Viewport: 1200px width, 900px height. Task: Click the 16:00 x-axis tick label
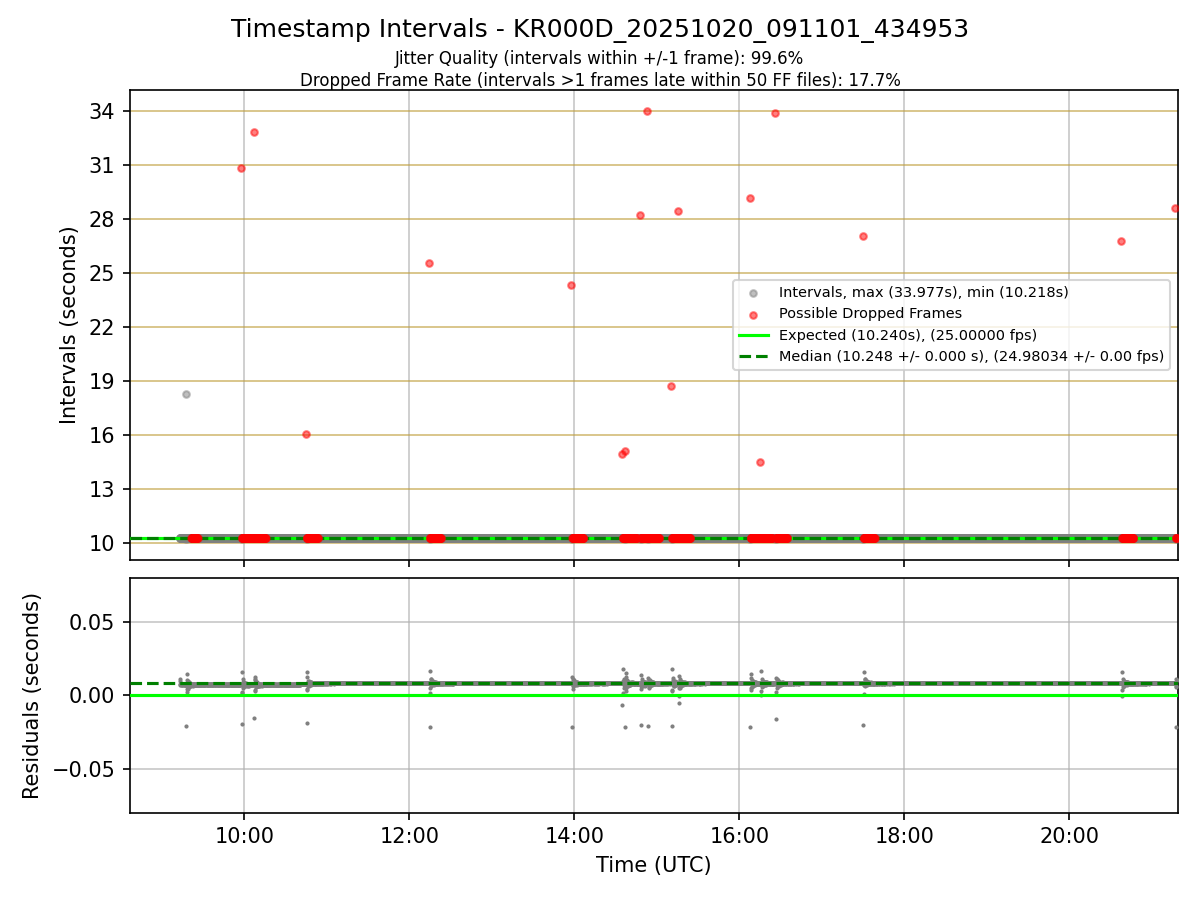pyautogui.click(x=739, y=835)
